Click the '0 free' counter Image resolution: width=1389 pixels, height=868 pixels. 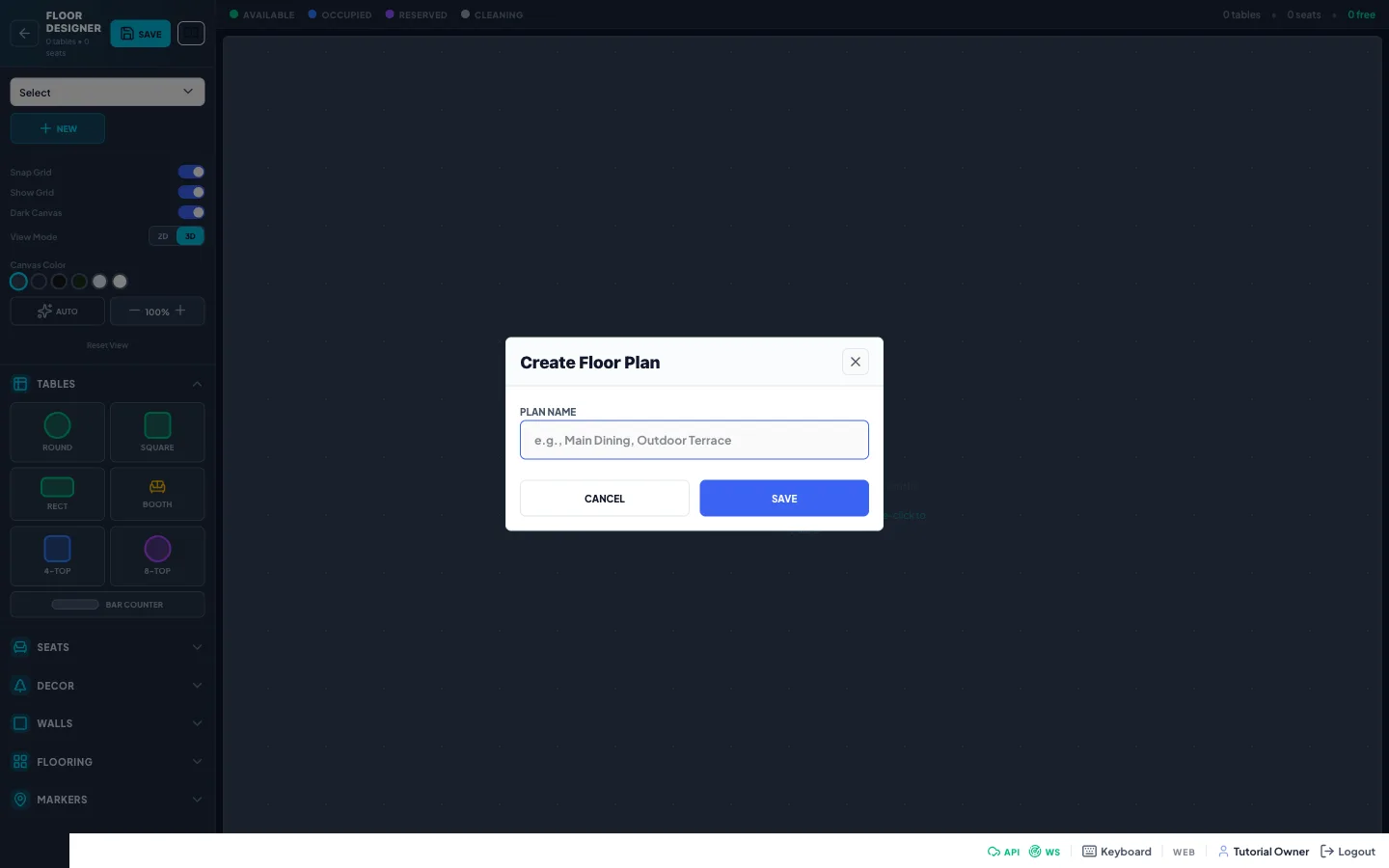point(1362,14)
